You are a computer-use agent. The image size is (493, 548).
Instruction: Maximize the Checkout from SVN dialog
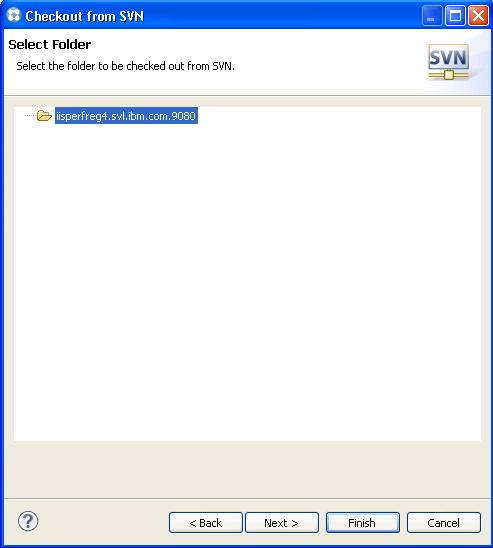tap(455, 16)
